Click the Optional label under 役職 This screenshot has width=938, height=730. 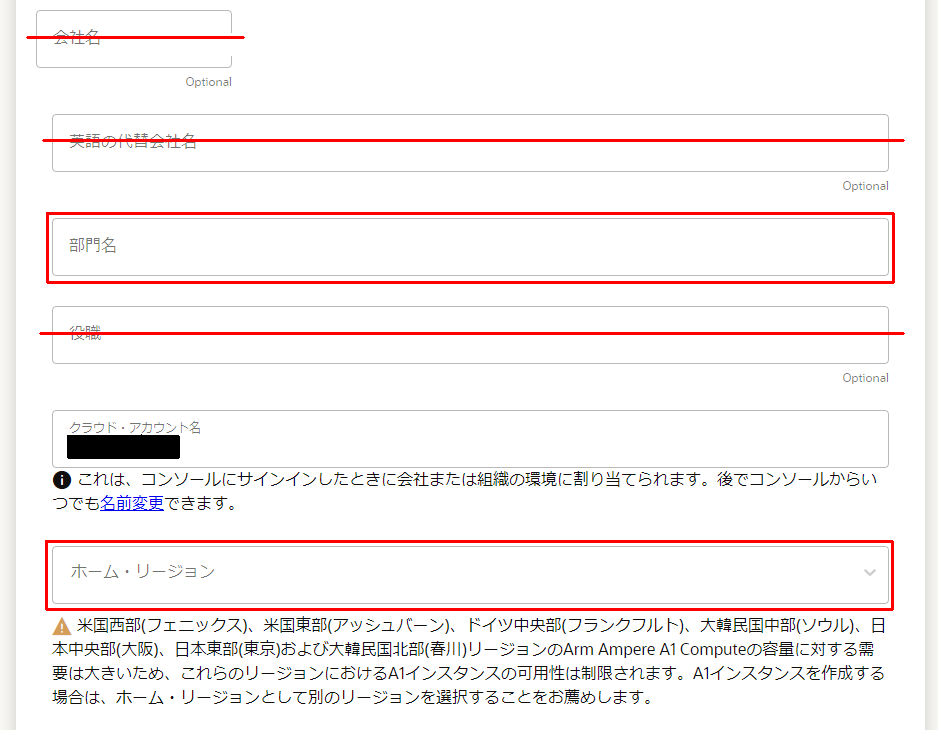pos(865,378)
